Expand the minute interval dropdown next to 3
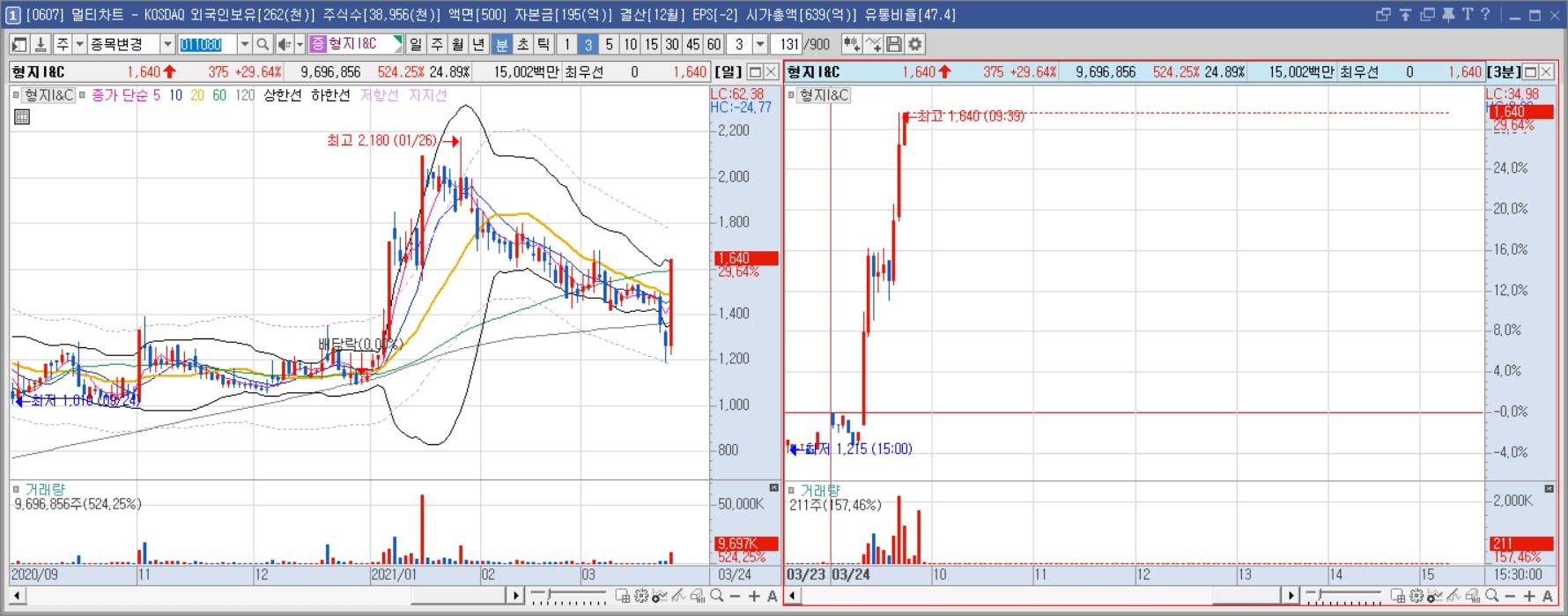1568x616 pixels. tap(759, 44)
